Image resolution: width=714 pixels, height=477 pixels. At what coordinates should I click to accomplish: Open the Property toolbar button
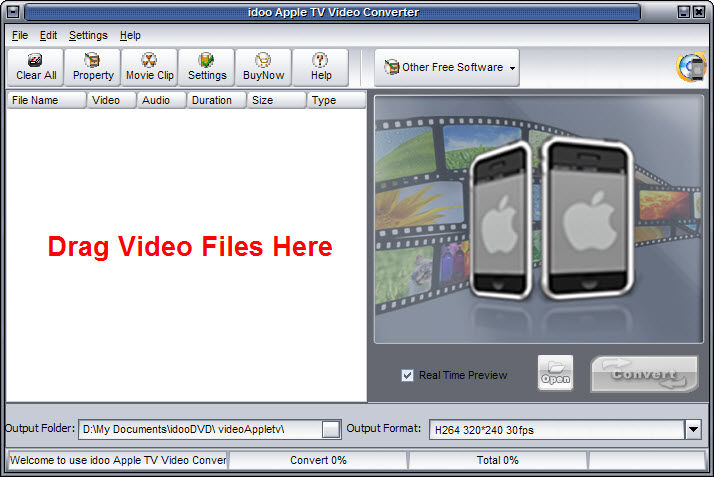[x=93, y=67]
